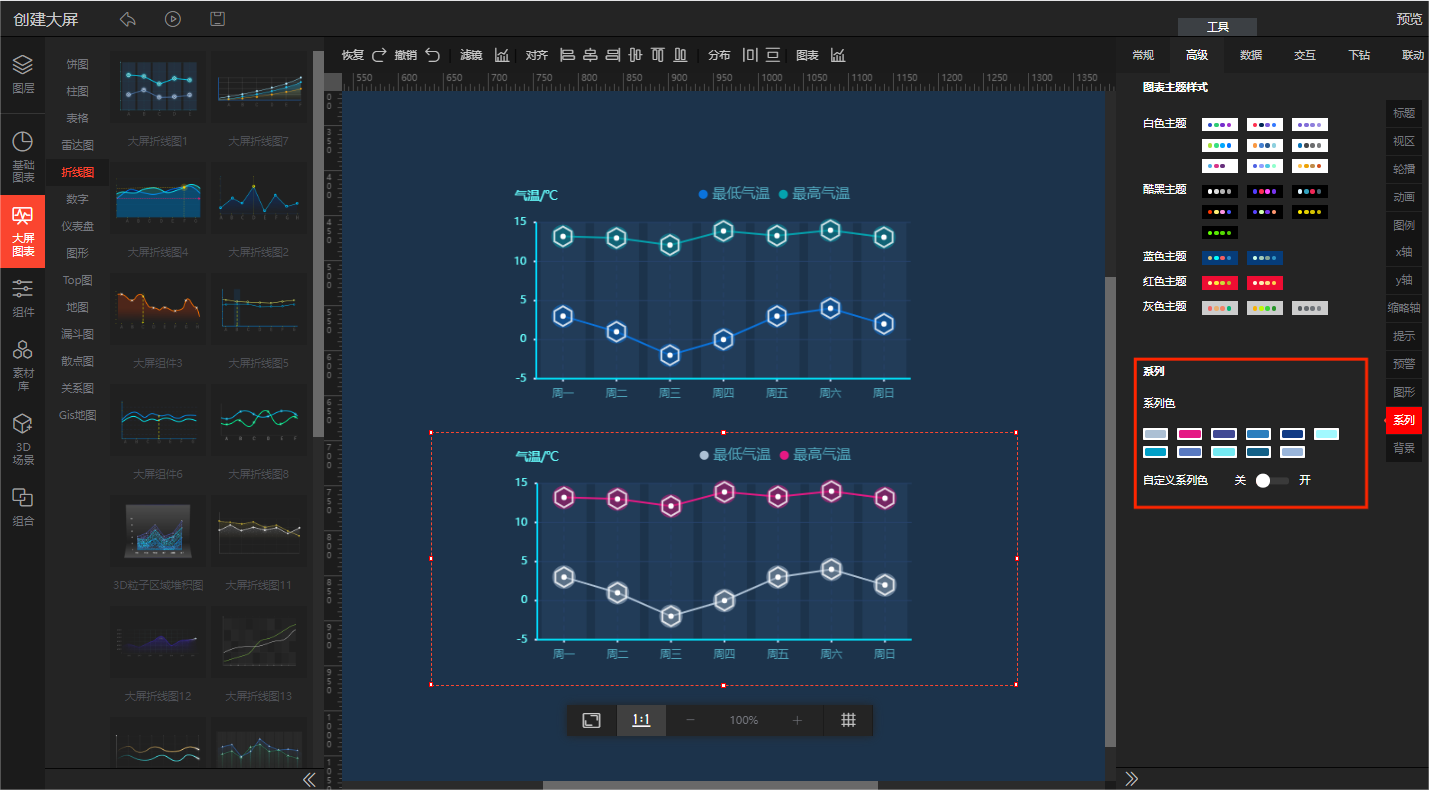Toggle the 自定义系列色 switch
The height and width of the screenshot is (790, 1429).
1272,481
